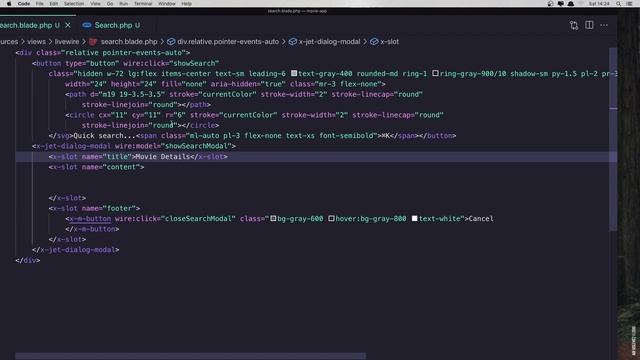Click the closing </x-jet-dialog-modal> tag
This screenshot has width=640, height=360.
tap(76, 250)
